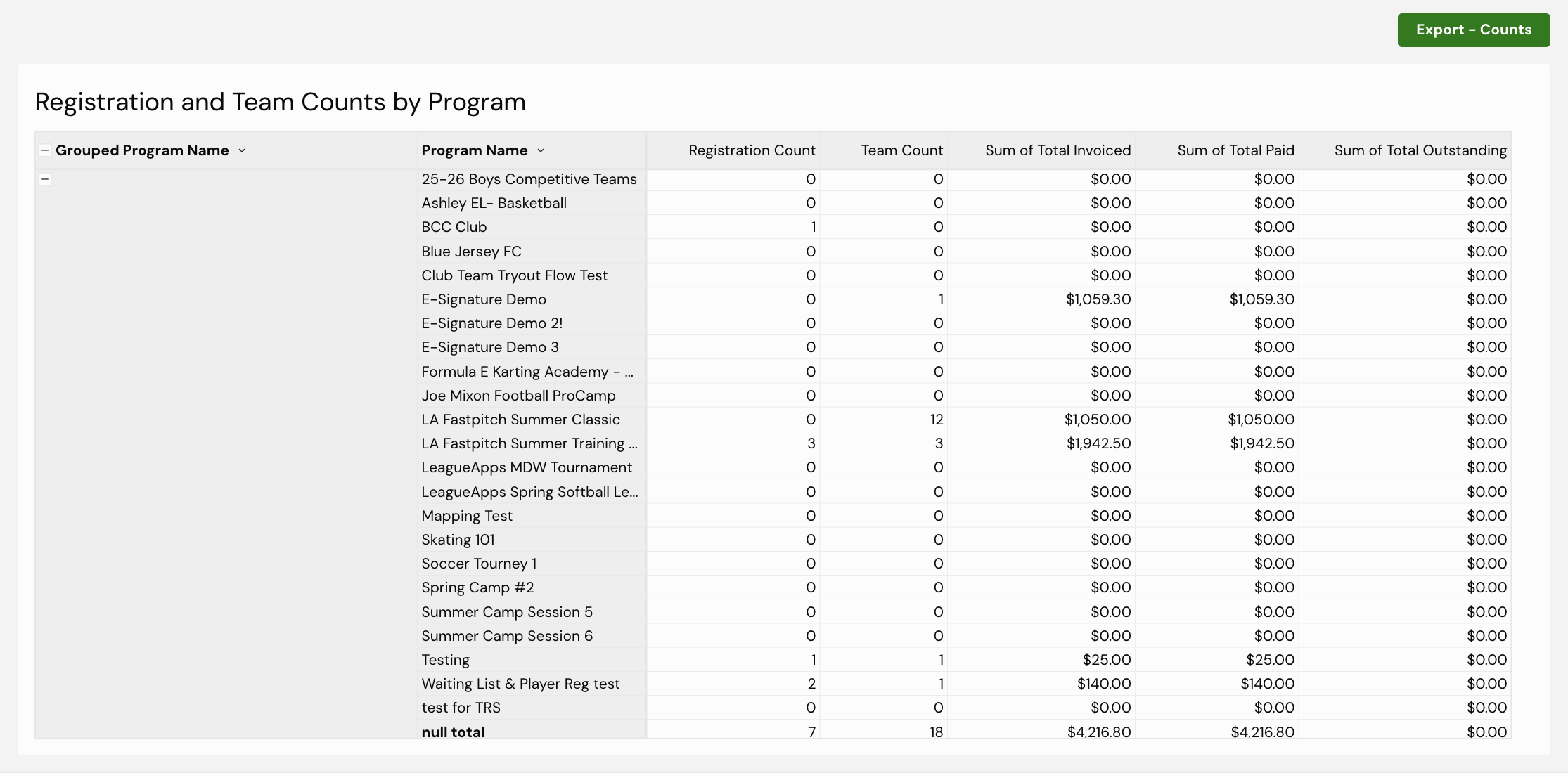This screenshot has width=1568, height=773.
Task: Select Sum of Total Paid header
Action: [1235, 150]
